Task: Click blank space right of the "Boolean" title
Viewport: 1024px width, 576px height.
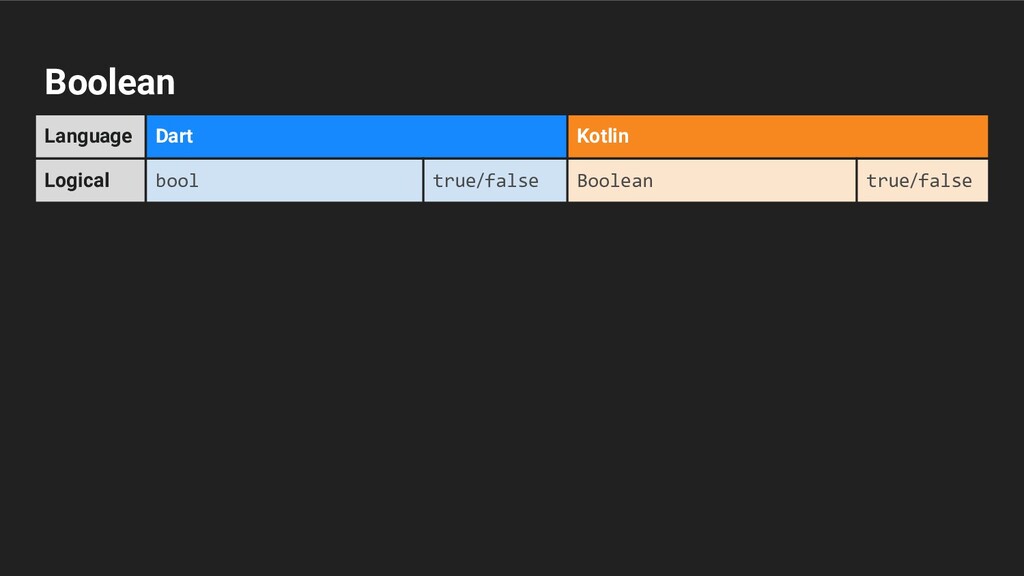Action: tap(600, 82)
